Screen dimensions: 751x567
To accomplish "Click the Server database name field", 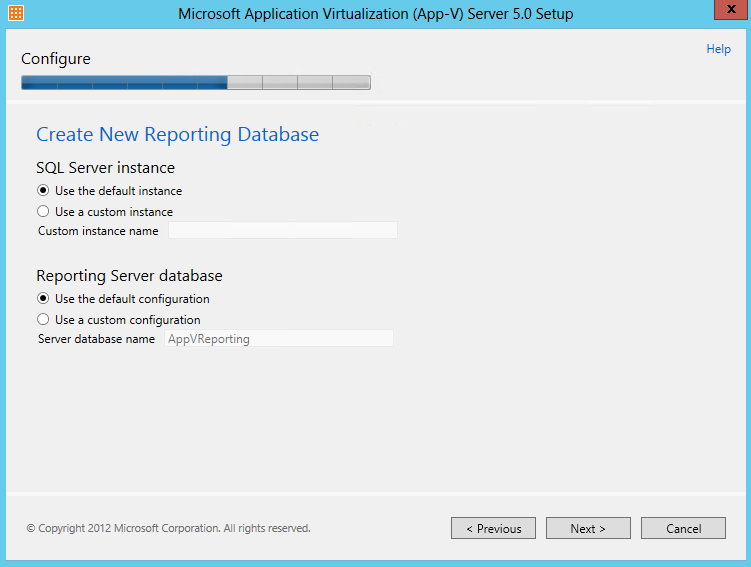I will 279,339.
